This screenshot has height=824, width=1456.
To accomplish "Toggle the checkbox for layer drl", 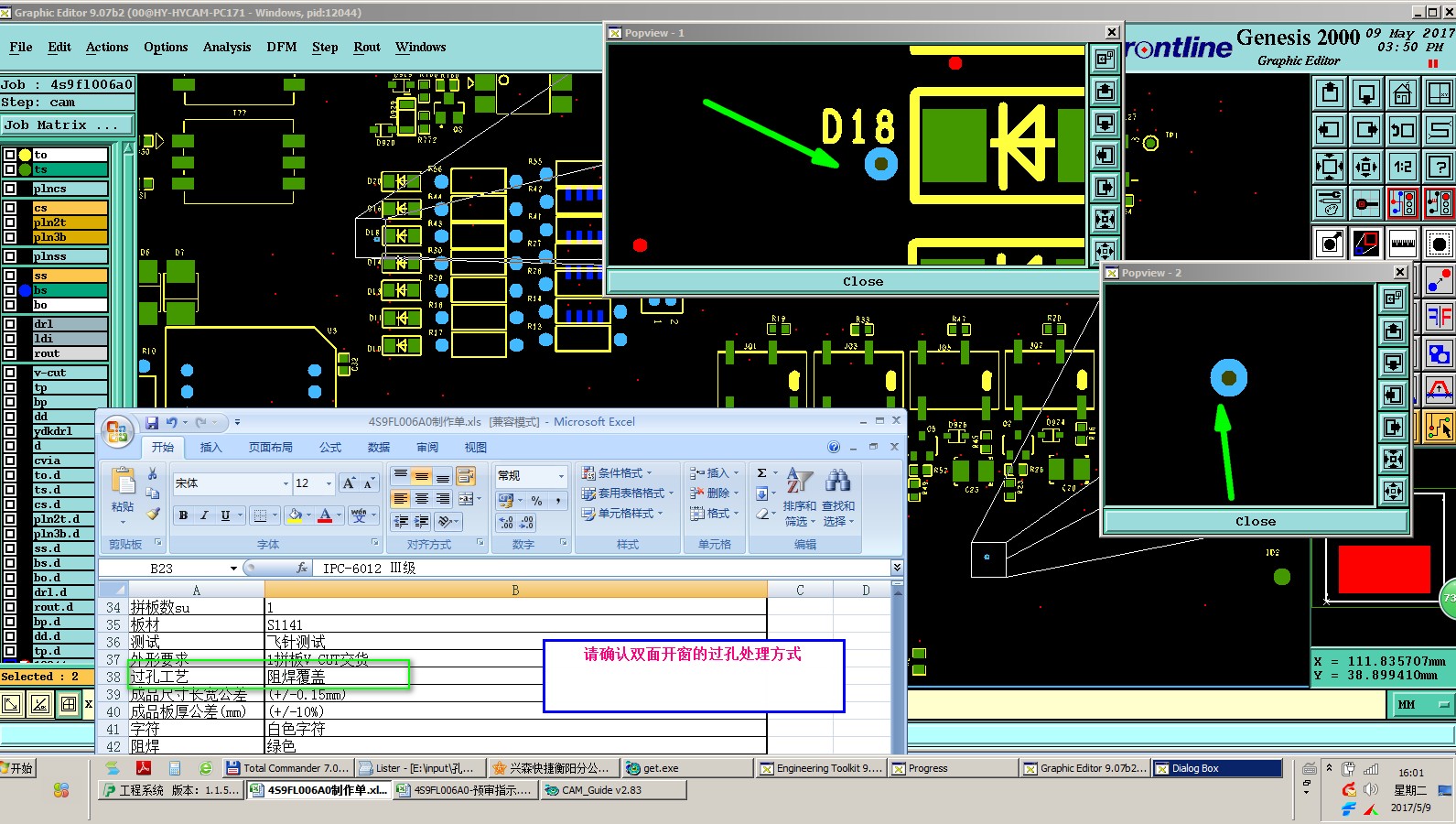I will 10,324.
